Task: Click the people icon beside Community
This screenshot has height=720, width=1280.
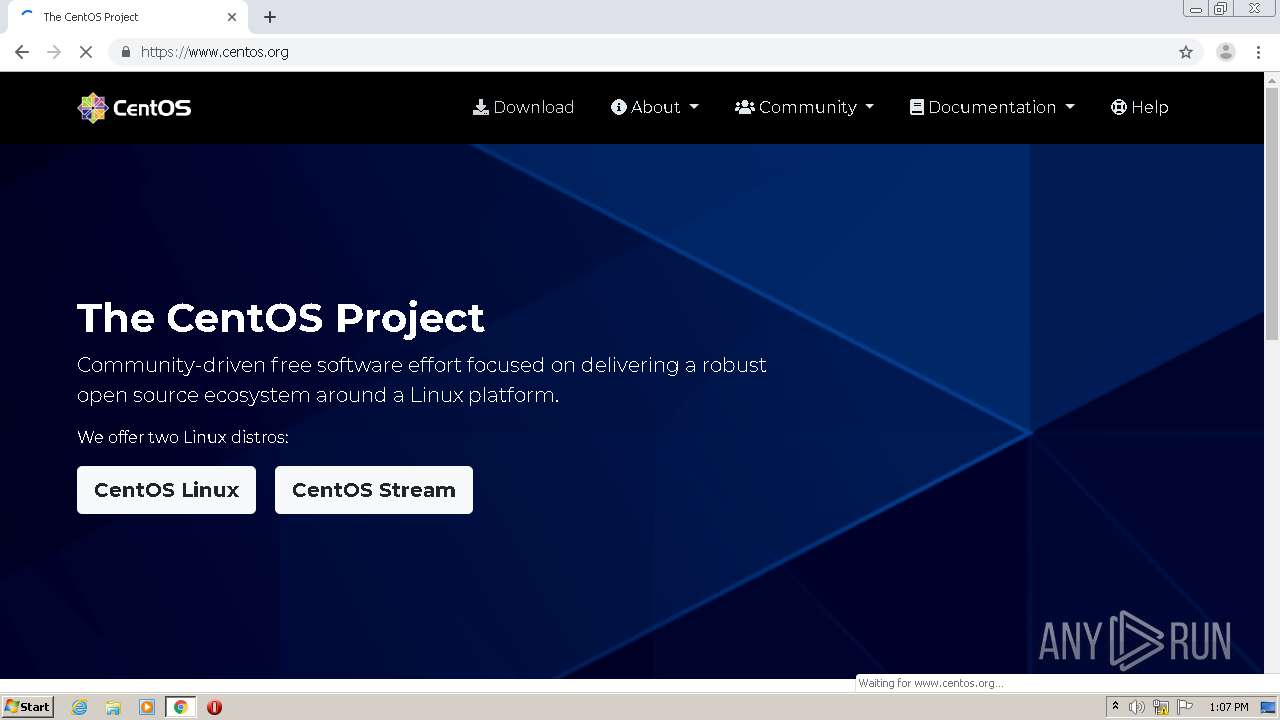Action: (x=744, y=107)
